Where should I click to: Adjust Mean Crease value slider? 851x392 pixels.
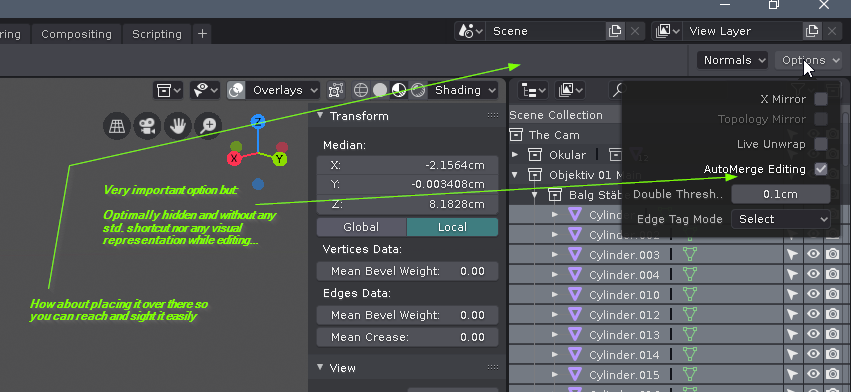(x=407, y=337)
